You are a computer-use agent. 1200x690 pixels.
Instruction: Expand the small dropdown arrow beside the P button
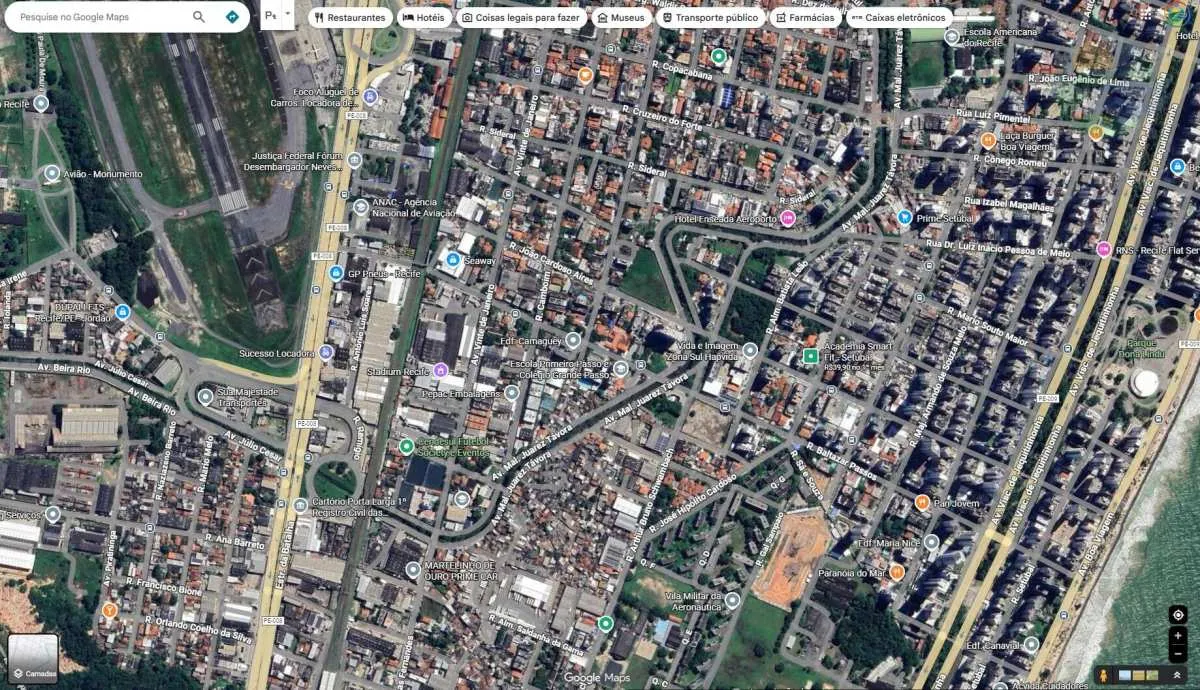(288, 16)
